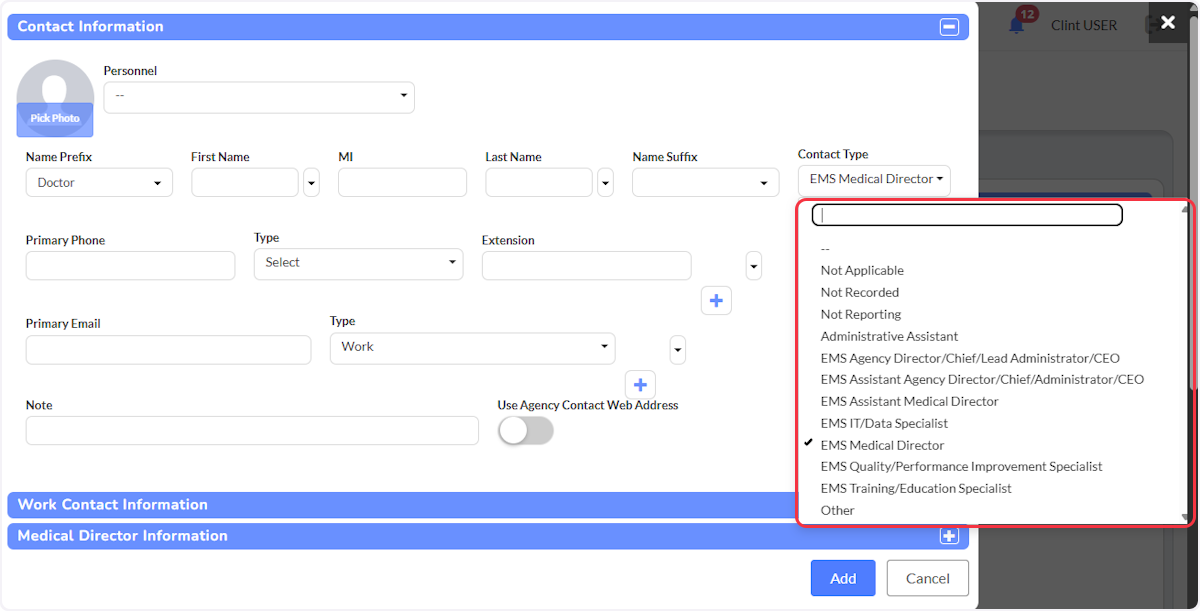Screen dimensions: 1200x611
Task: Add another email with the plus icon
Action: [x=640, y=384]
